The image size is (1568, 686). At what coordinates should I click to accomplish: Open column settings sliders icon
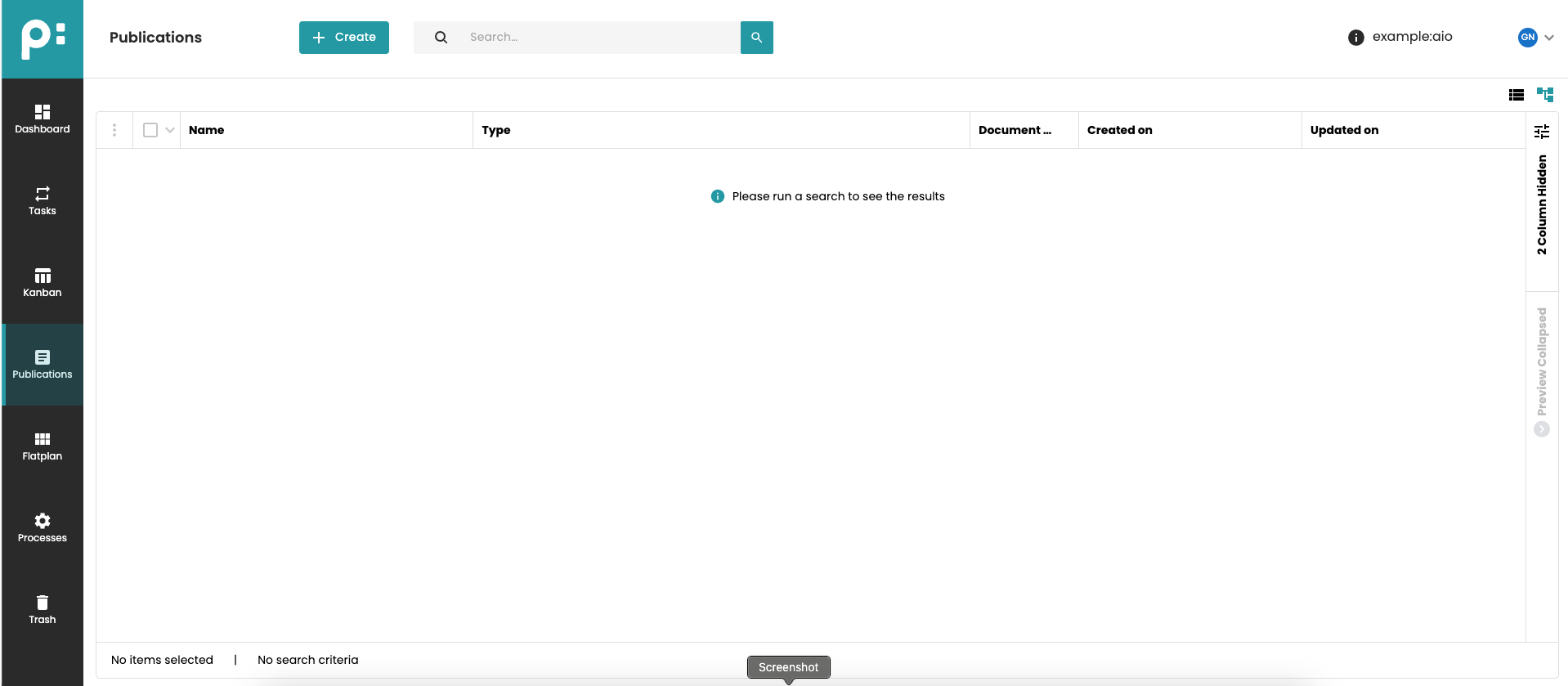click(x=1542, y=132)
